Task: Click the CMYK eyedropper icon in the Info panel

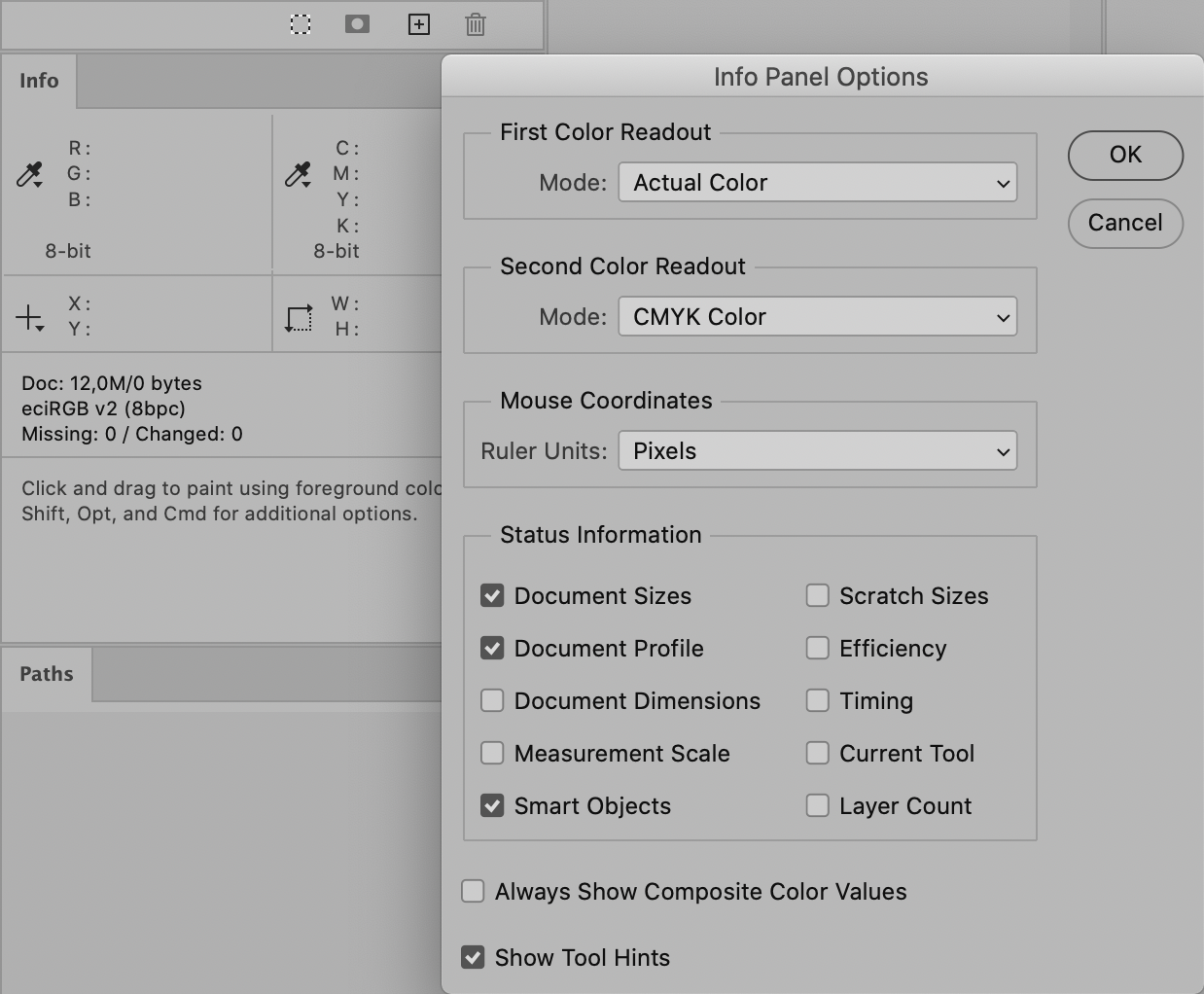Action: (298, 174)
